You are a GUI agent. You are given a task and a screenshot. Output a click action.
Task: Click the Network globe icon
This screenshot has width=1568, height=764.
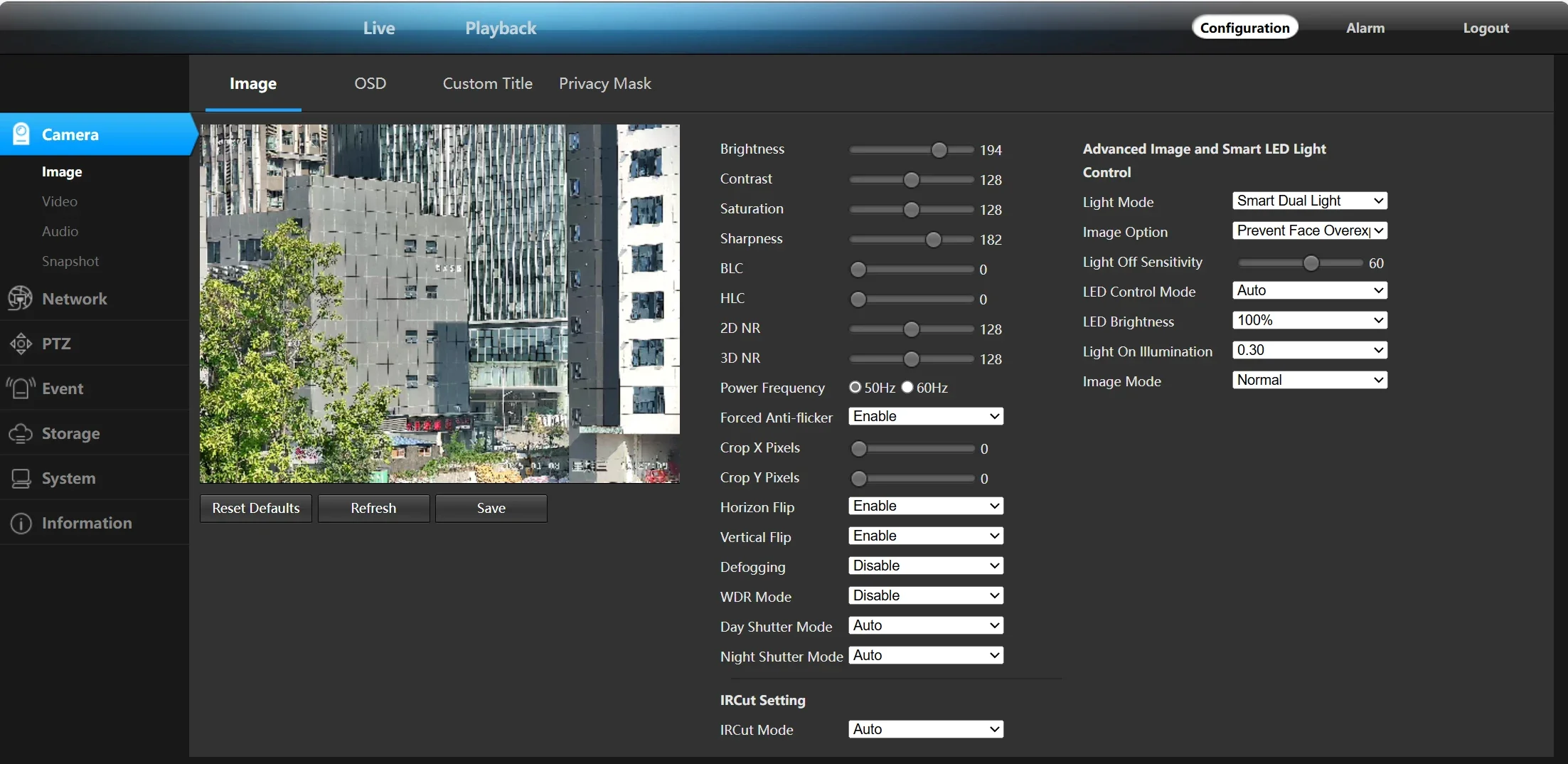point(21,299)
